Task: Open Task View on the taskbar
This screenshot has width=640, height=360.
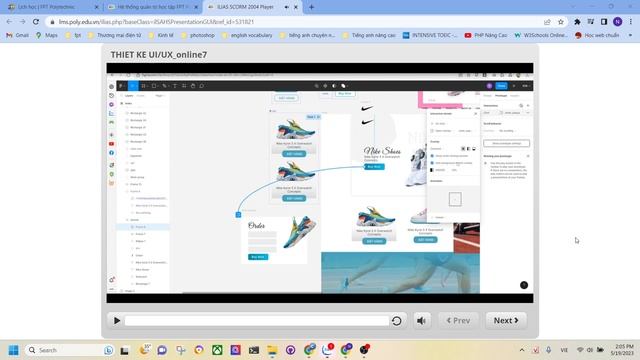Action: 124,350
